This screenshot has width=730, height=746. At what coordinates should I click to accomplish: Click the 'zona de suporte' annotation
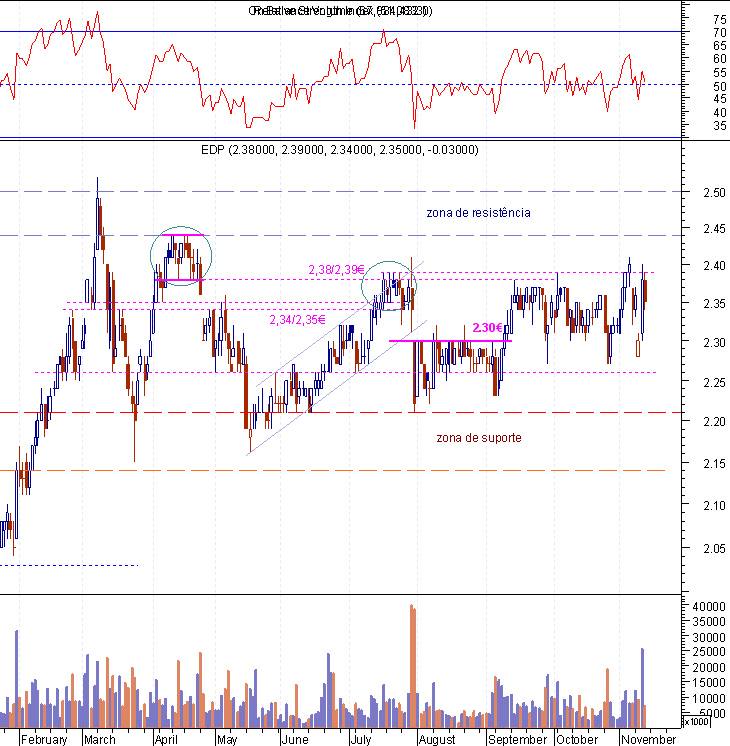click(x=479, y=438)
